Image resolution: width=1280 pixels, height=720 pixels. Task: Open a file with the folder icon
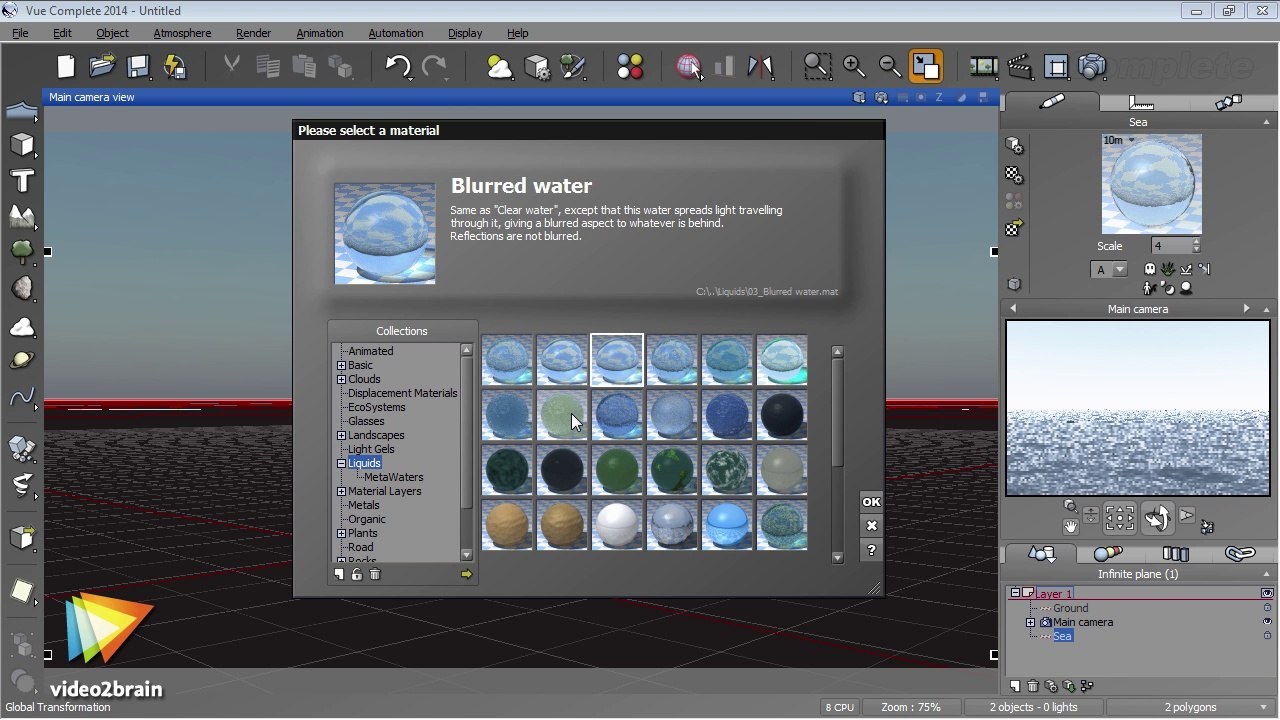[102, 67]
